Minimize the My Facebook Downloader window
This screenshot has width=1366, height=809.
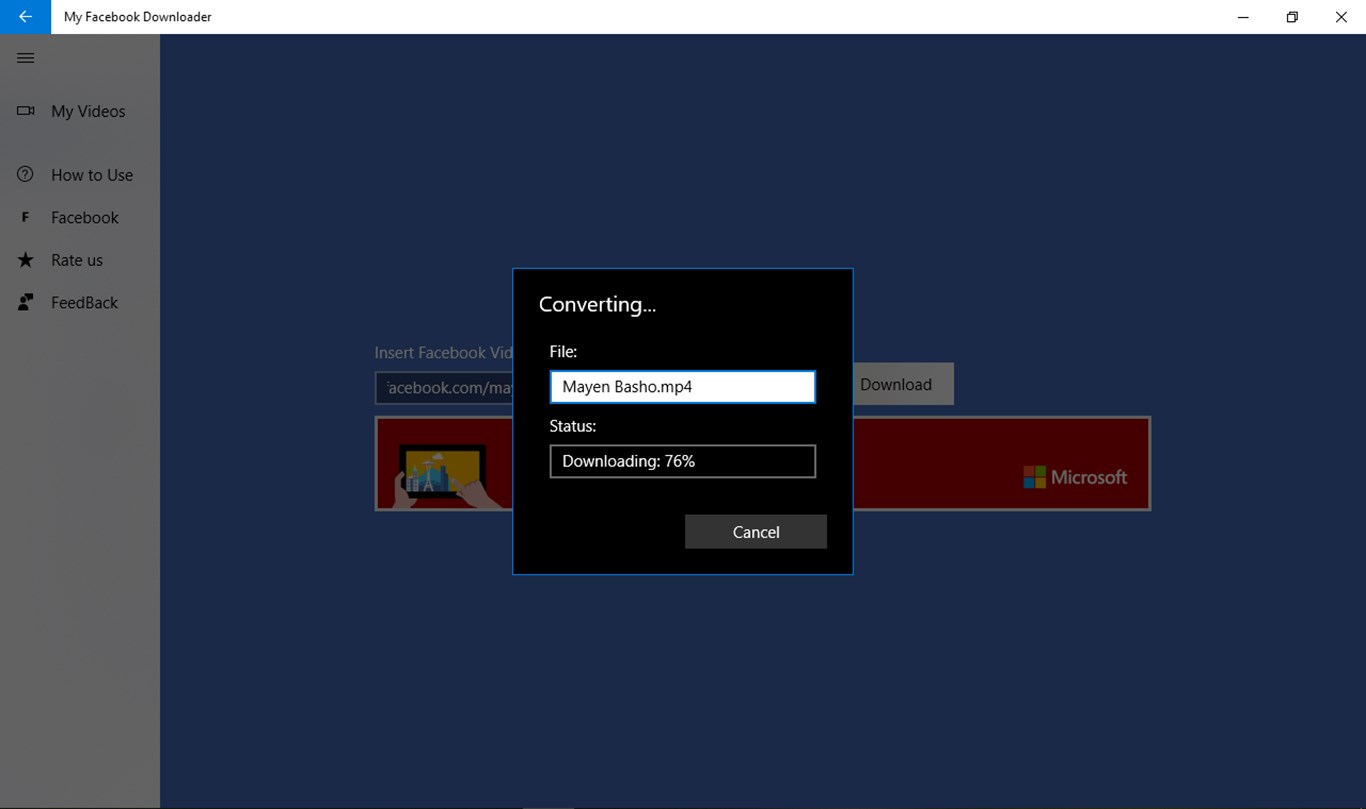[1243, 17]
